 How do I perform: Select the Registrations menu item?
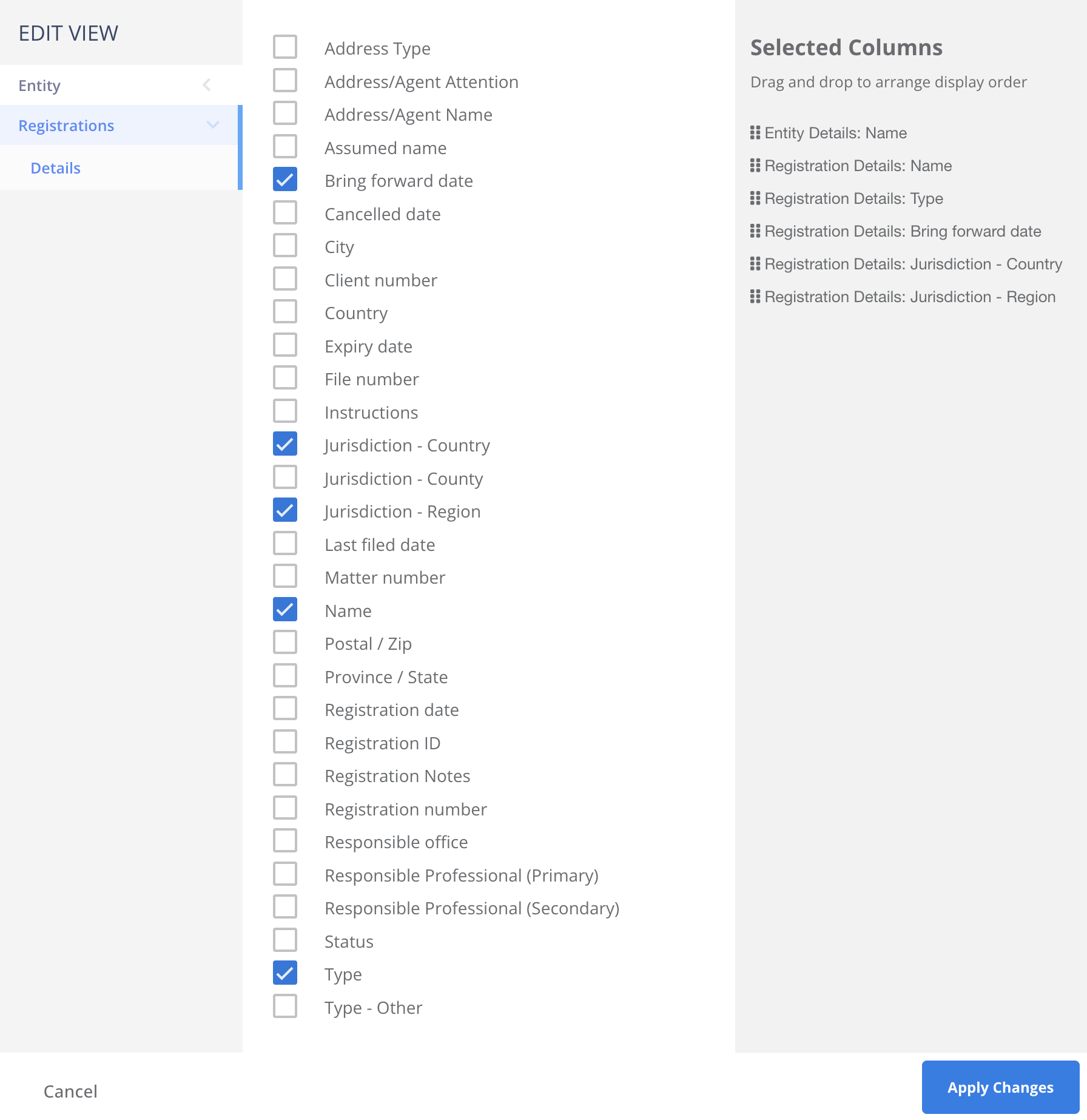point(67,126)
